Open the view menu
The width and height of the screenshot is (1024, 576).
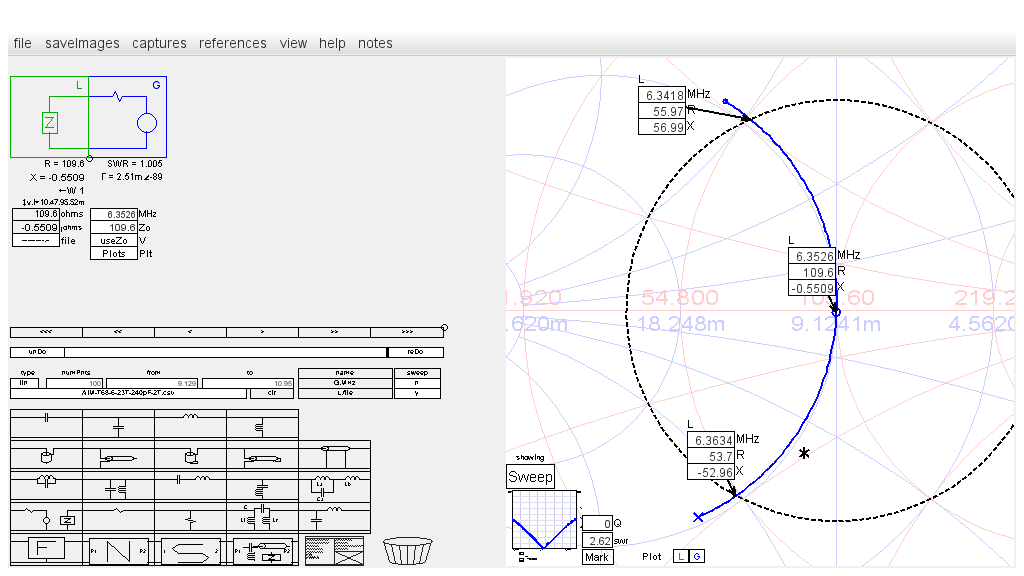(x=293, y=43)
